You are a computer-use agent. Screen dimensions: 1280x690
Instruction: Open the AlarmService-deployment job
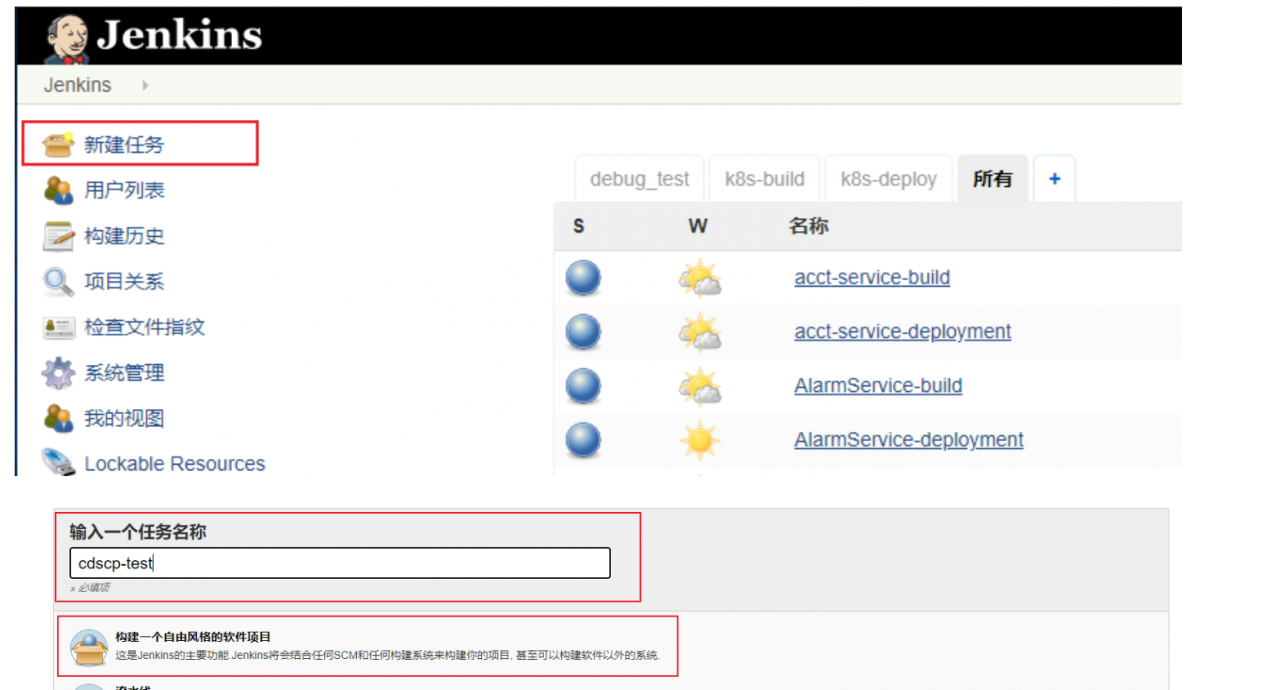[x=909, y=440]
